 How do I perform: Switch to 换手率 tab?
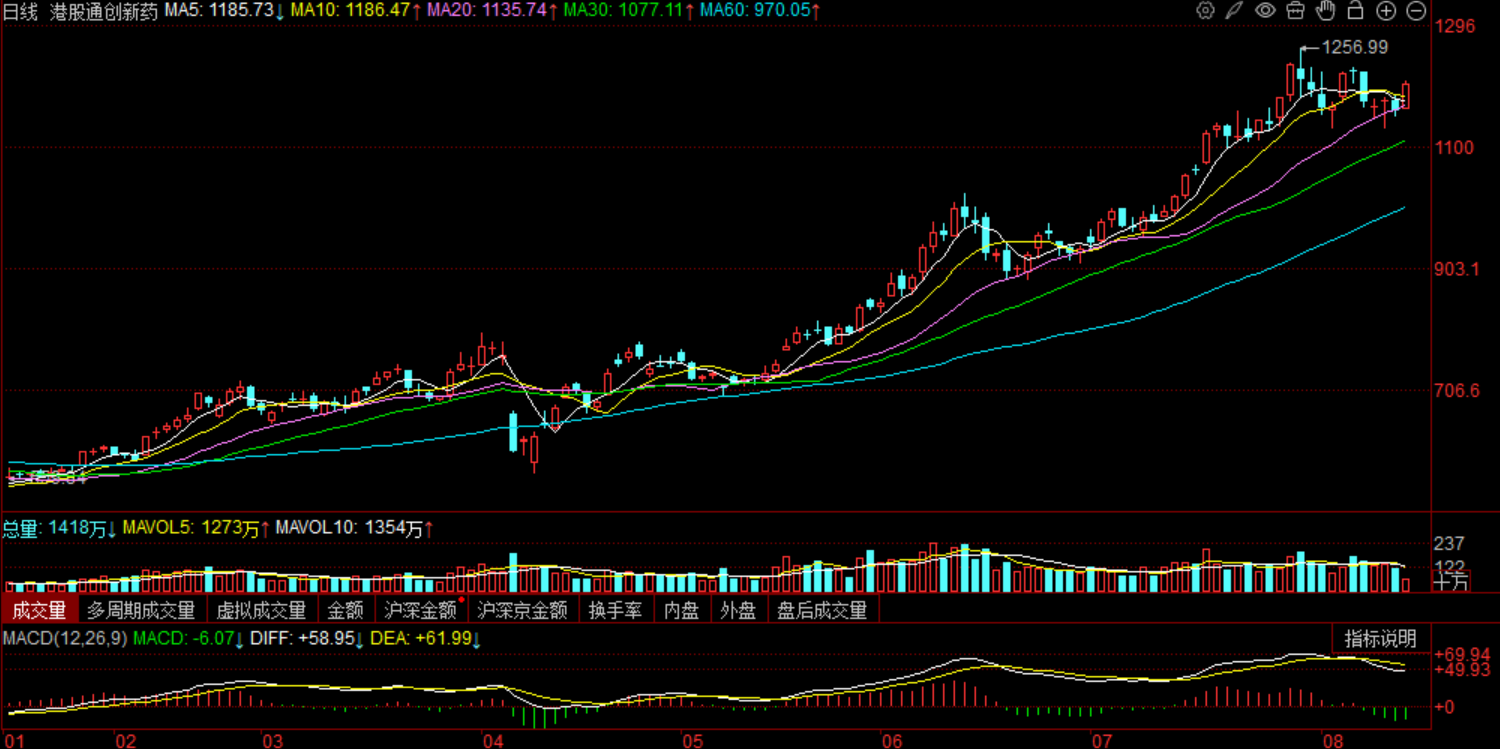click(x=615, y=610)
